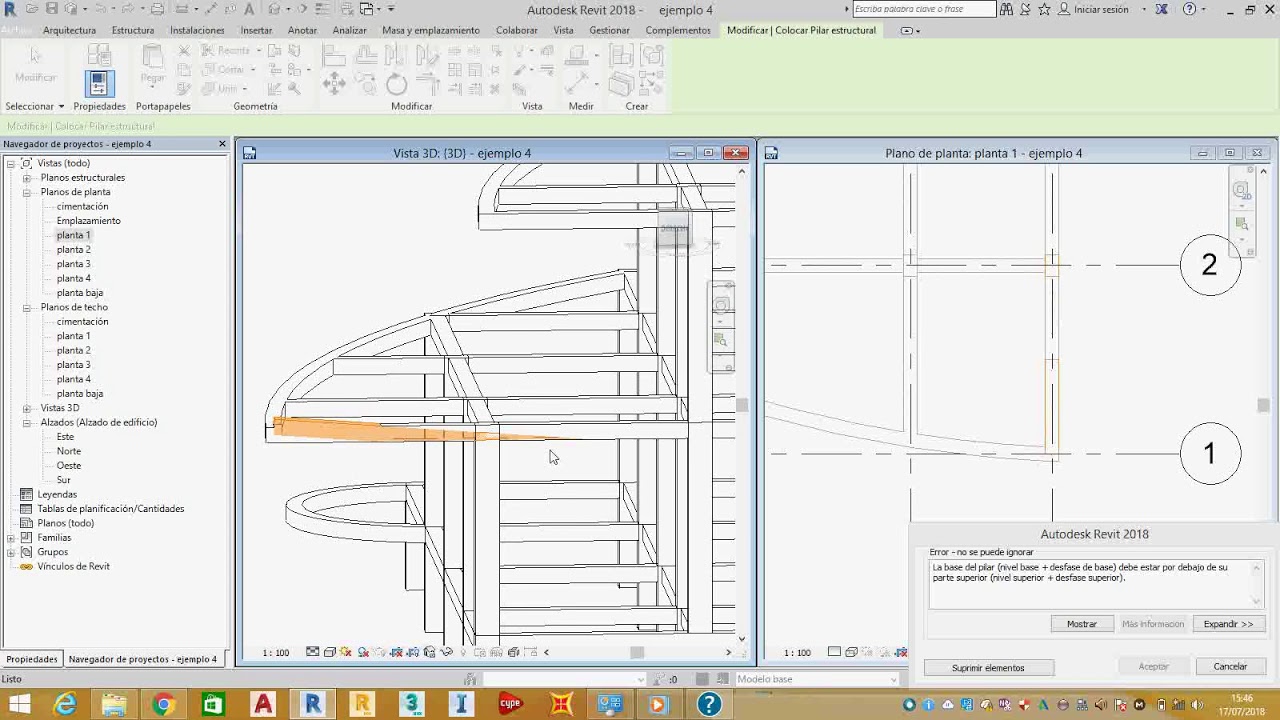This screenshot has height=720, width=1280.
Task: Click the Open folder icon in quick access toolbar
Action: click(33, 9)
